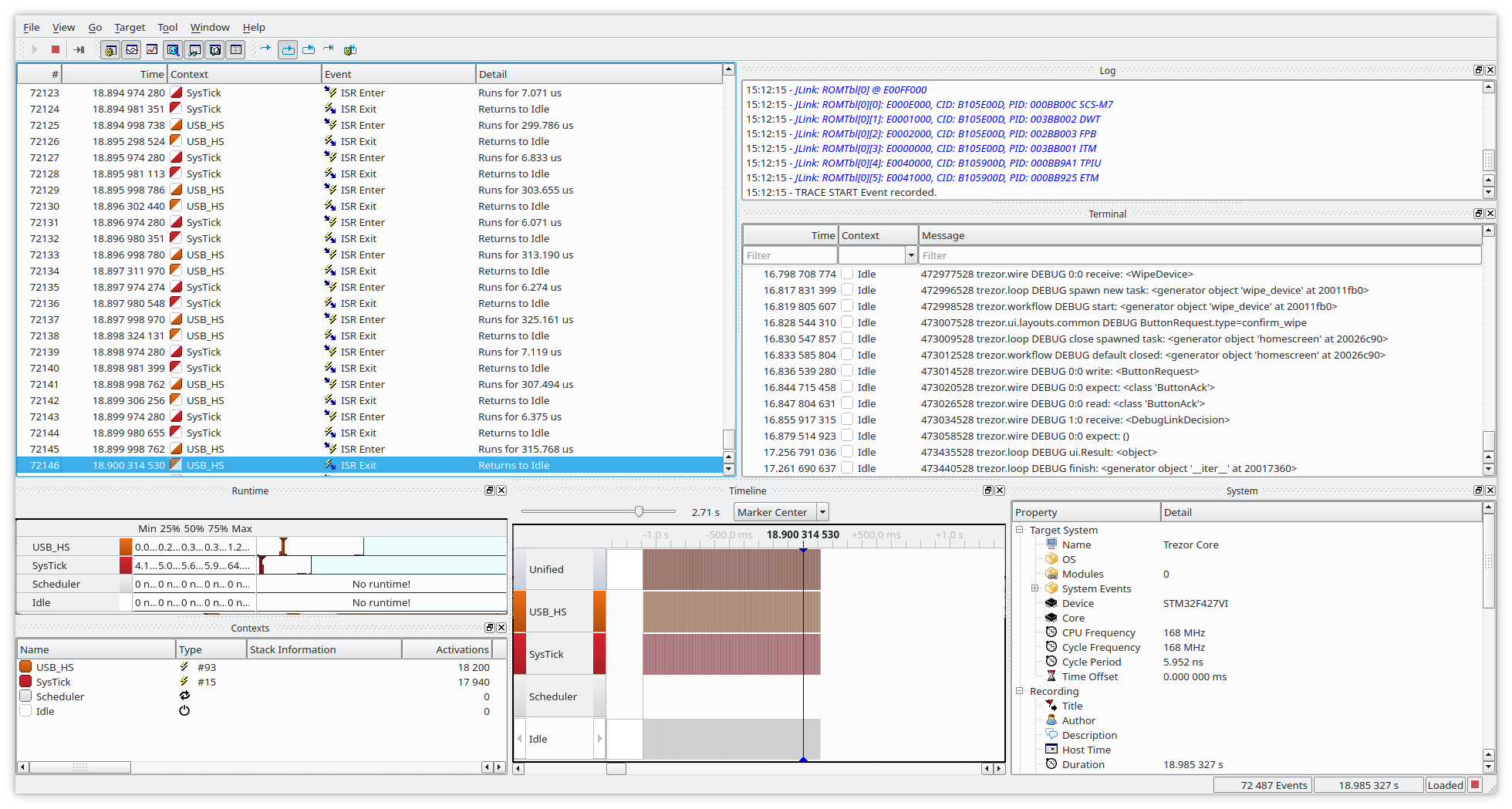Toggle the single-step forward arrow button

[x=265, y=49]
